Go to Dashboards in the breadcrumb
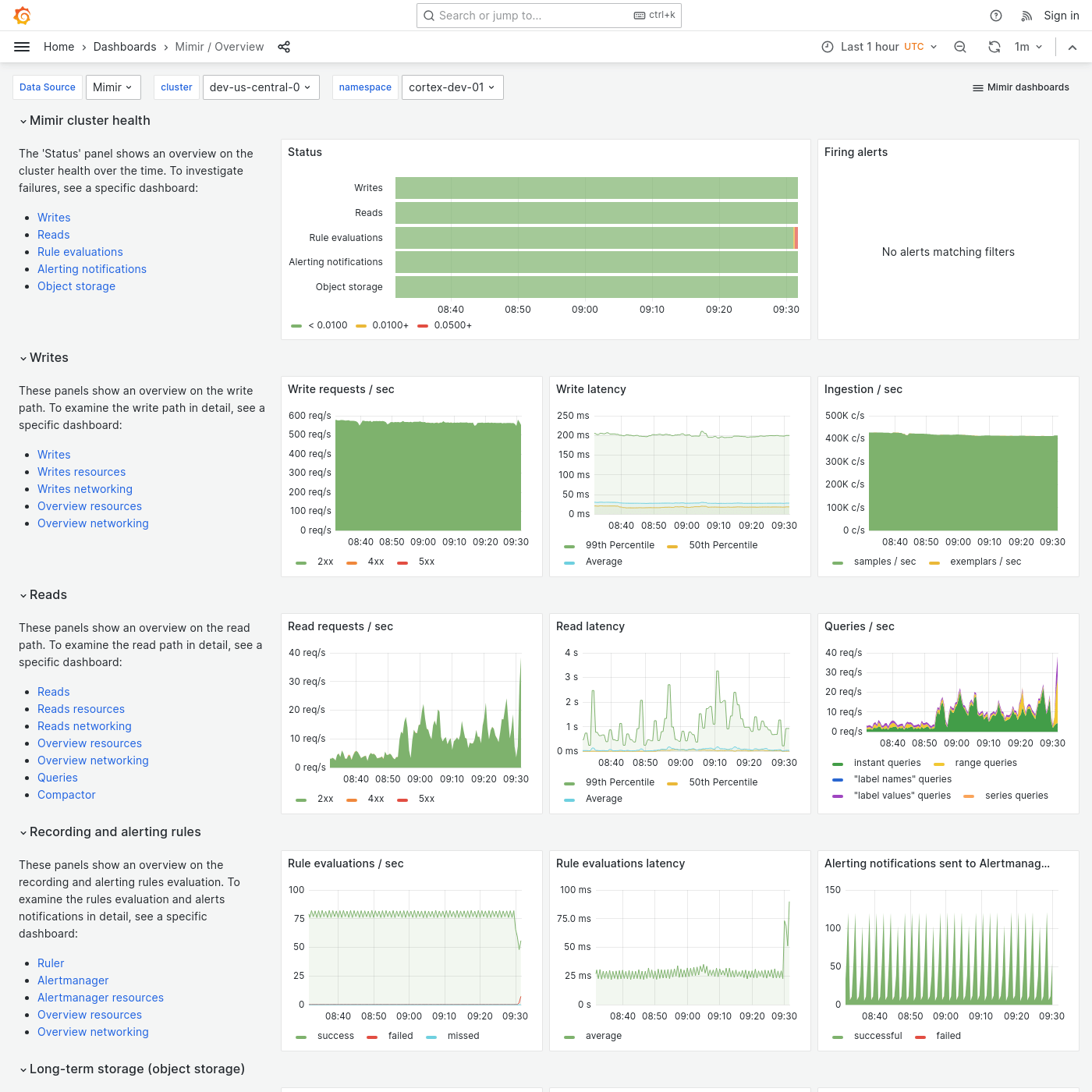 pos(125,47)
